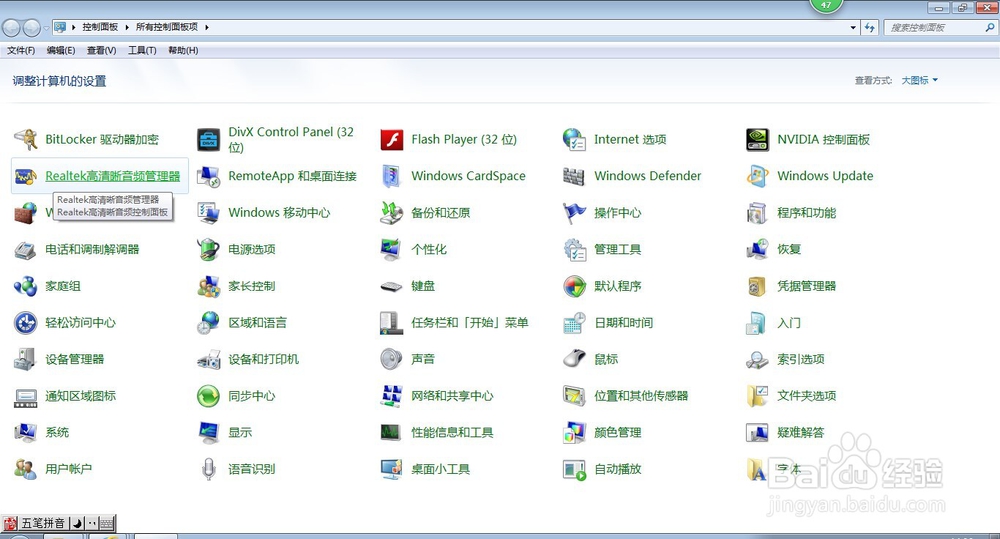Click the 用户帐户 link
This screenshot has height=539, width=1000.
(69, 469)
